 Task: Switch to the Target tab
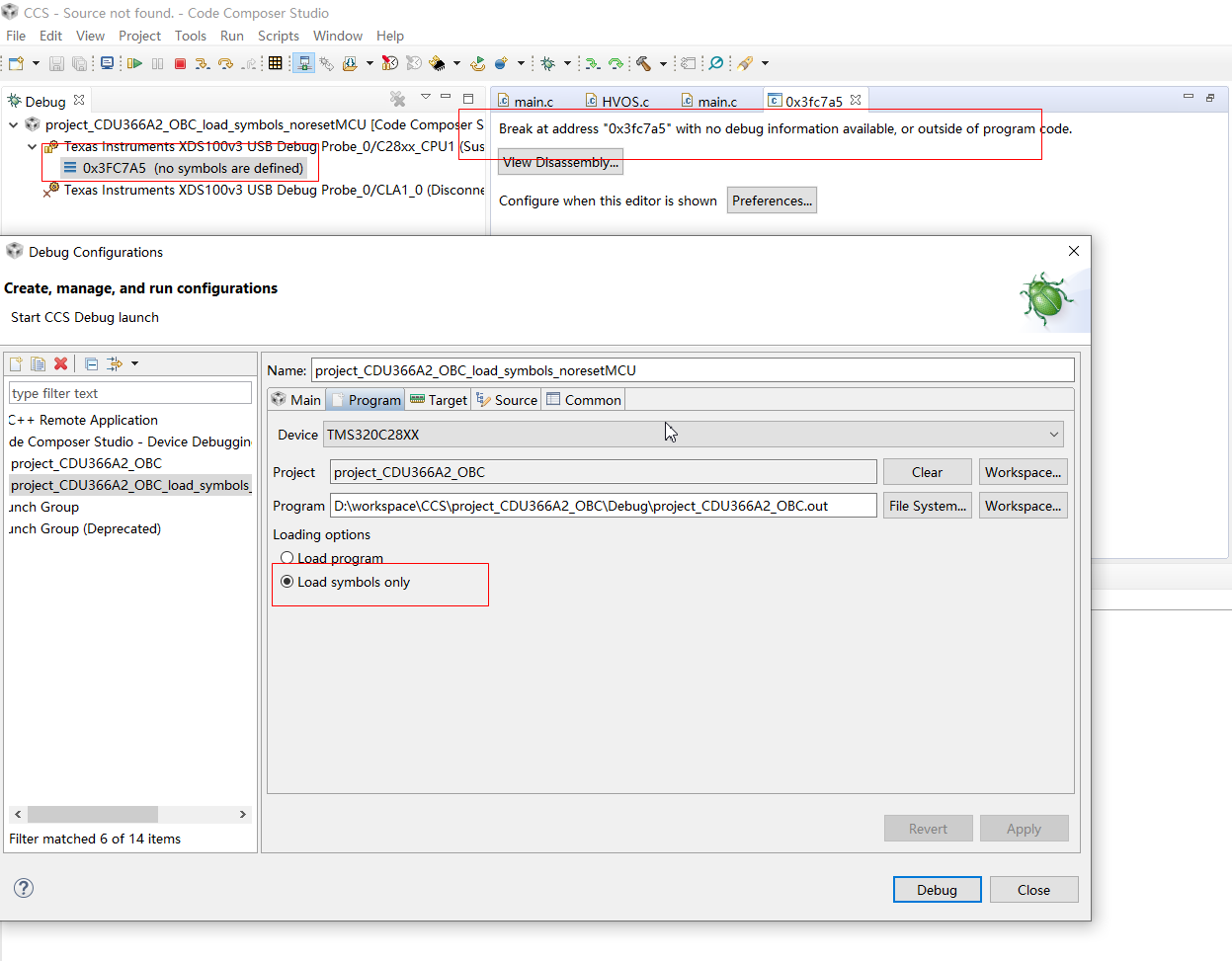click(x=438, y=400)
